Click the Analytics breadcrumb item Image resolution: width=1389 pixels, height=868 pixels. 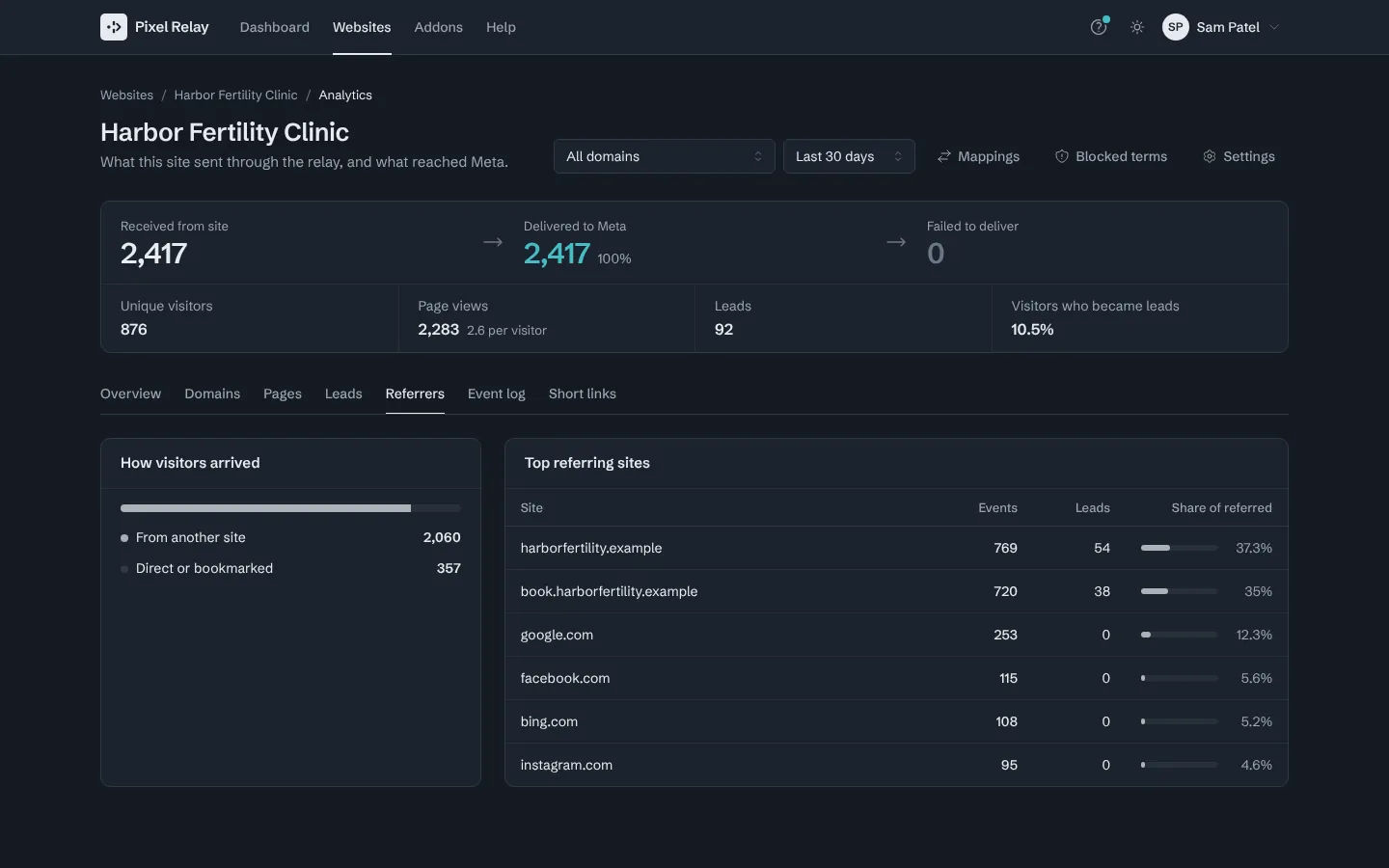click(345, 95)
